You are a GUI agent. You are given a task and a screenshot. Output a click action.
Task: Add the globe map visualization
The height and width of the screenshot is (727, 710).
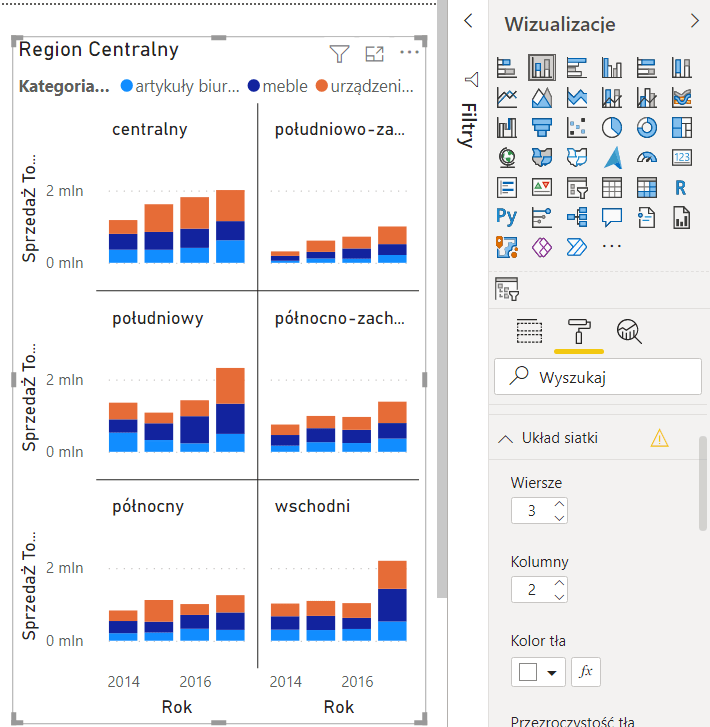coord(507,157)
